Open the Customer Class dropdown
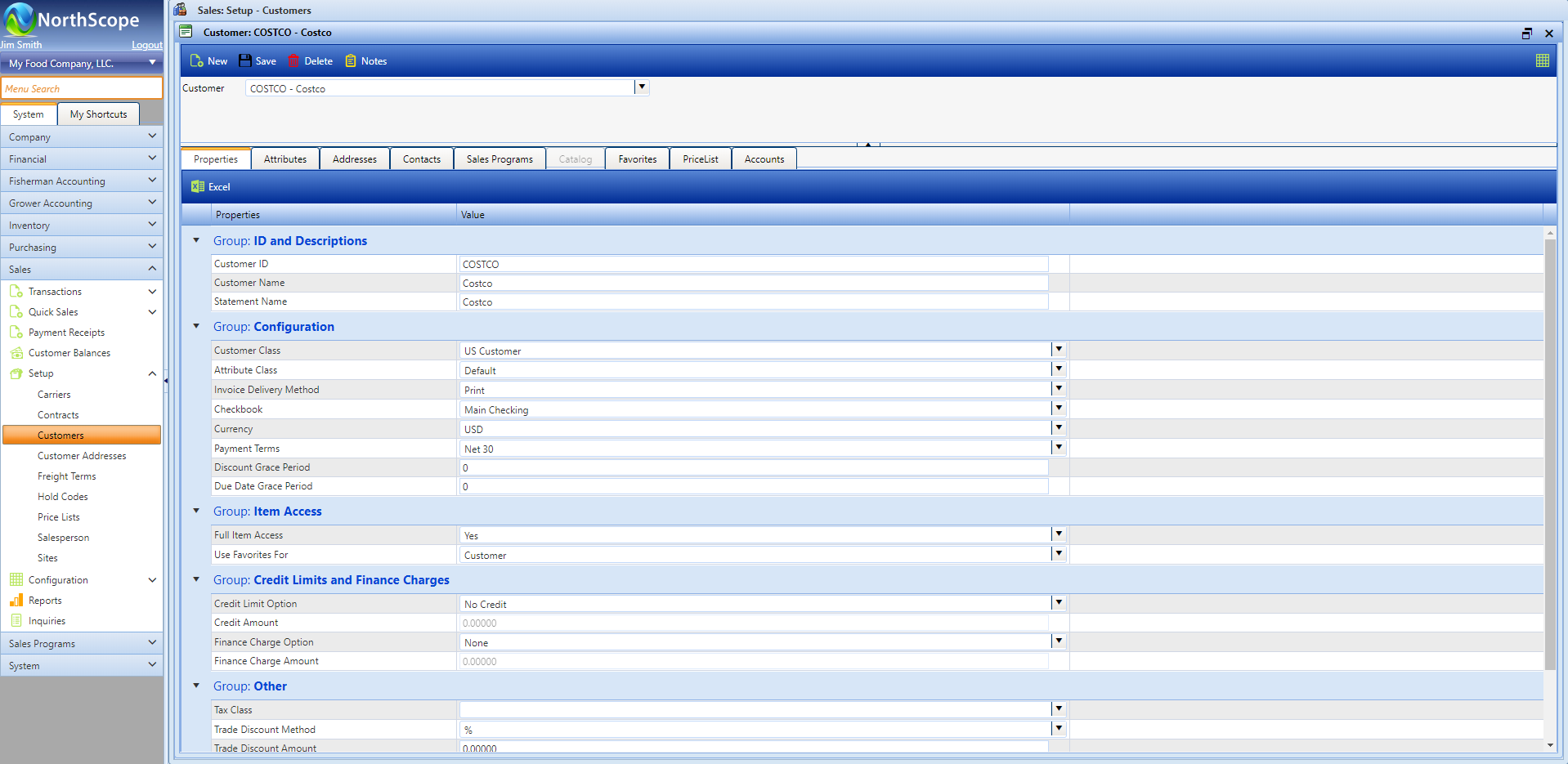Image resolution: width=1568 pixels, height=764 pixels. 1058,350
